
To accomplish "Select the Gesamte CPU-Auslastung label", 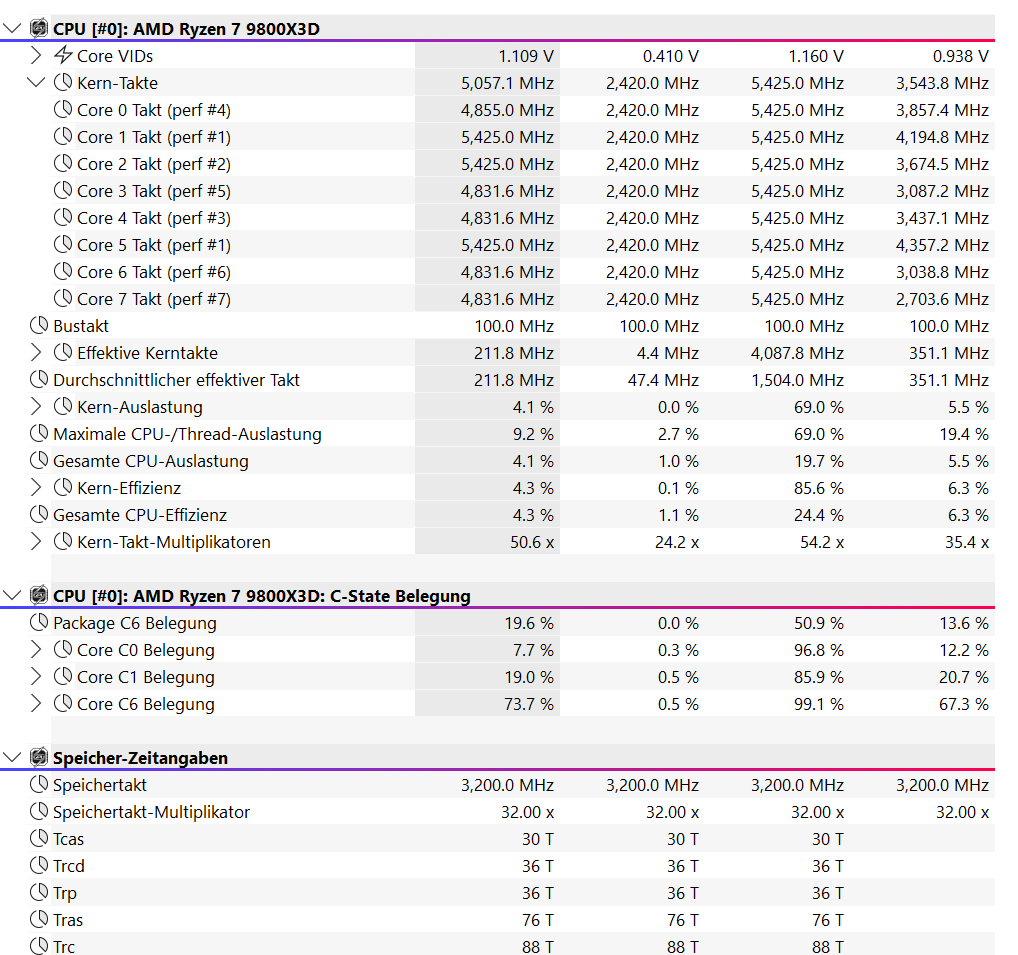I will pyautogui.click(x=151, y=461).
